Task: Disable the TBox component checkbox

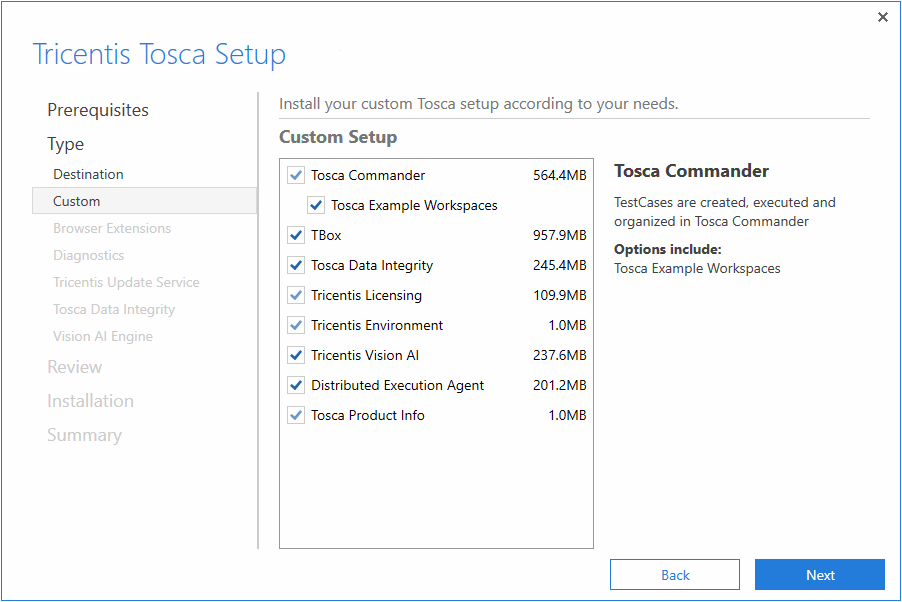Action: click(x=296, y=235)
